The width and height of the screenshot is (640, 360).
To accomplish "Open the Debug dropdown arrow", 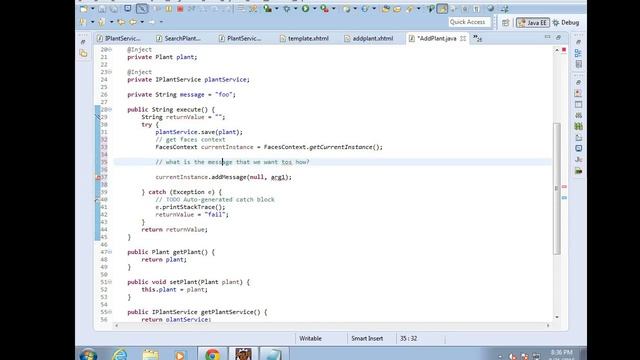I will point(296,9).
